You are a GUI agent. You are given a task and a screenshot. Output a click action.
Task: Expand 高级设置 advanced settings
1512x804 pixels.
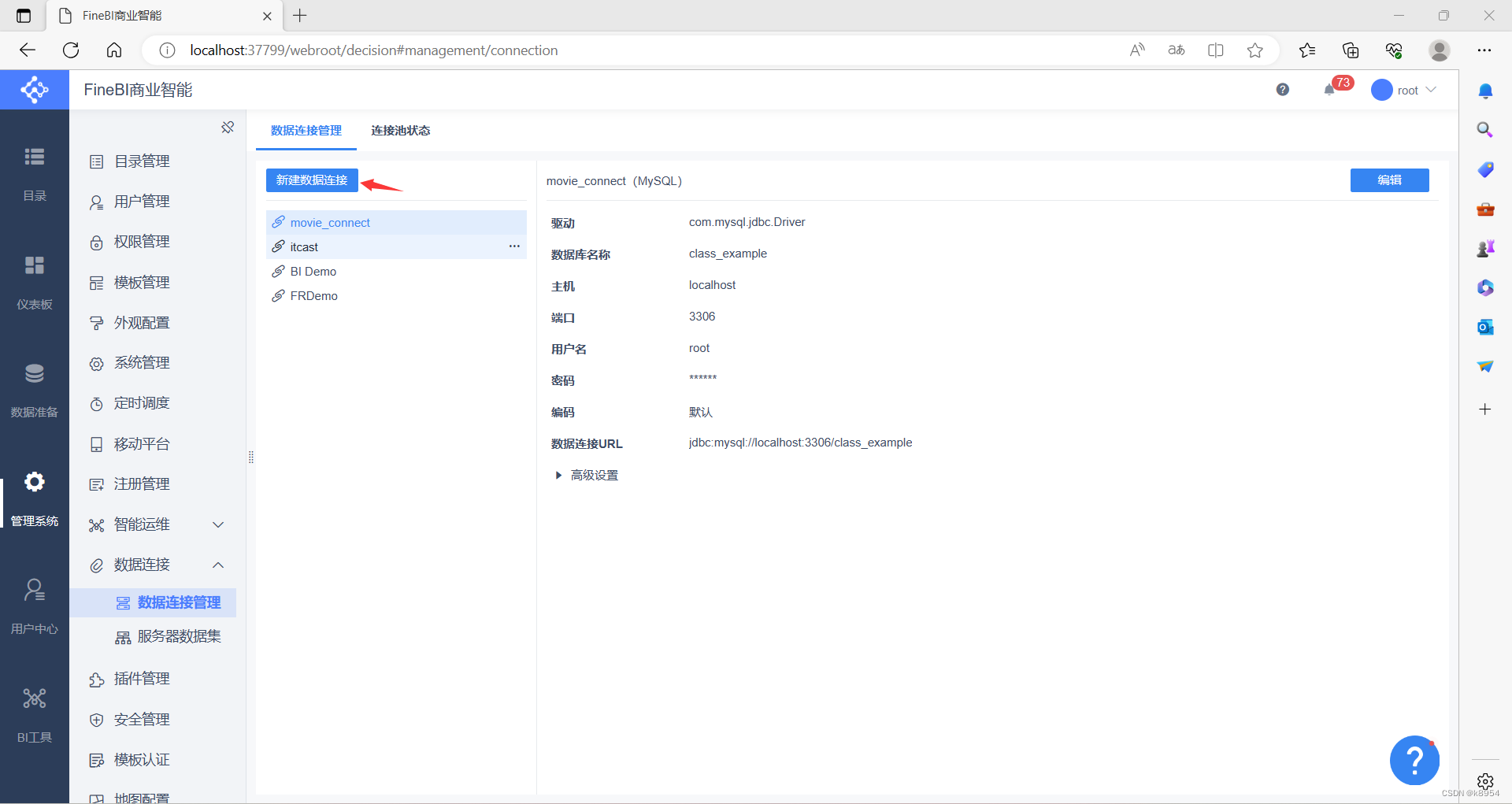pyautogui.click(x=587, y=476)
